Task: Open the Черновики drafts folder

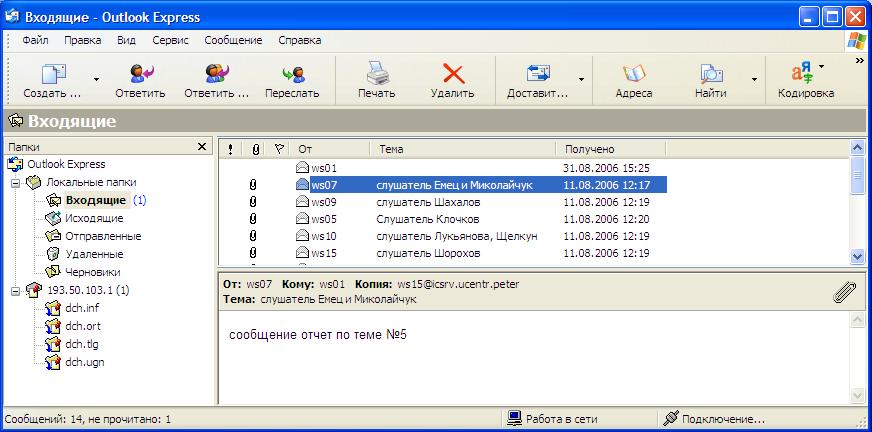Action: coord(92,272)
